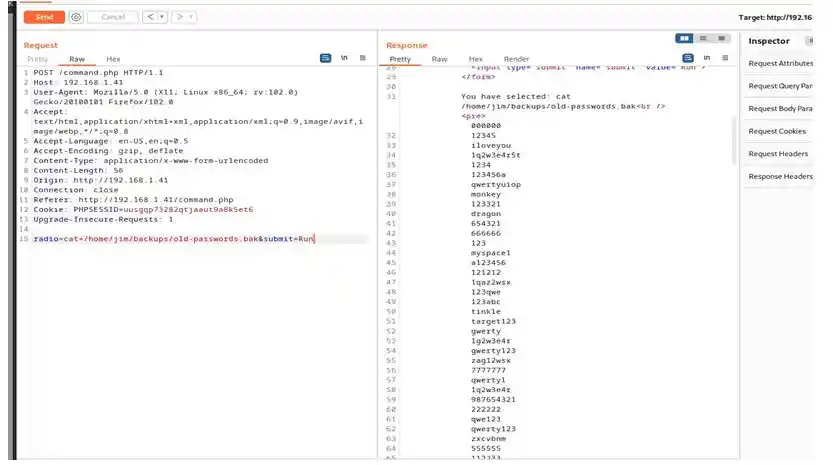Show non-printable characters in request

pos(344,59)
